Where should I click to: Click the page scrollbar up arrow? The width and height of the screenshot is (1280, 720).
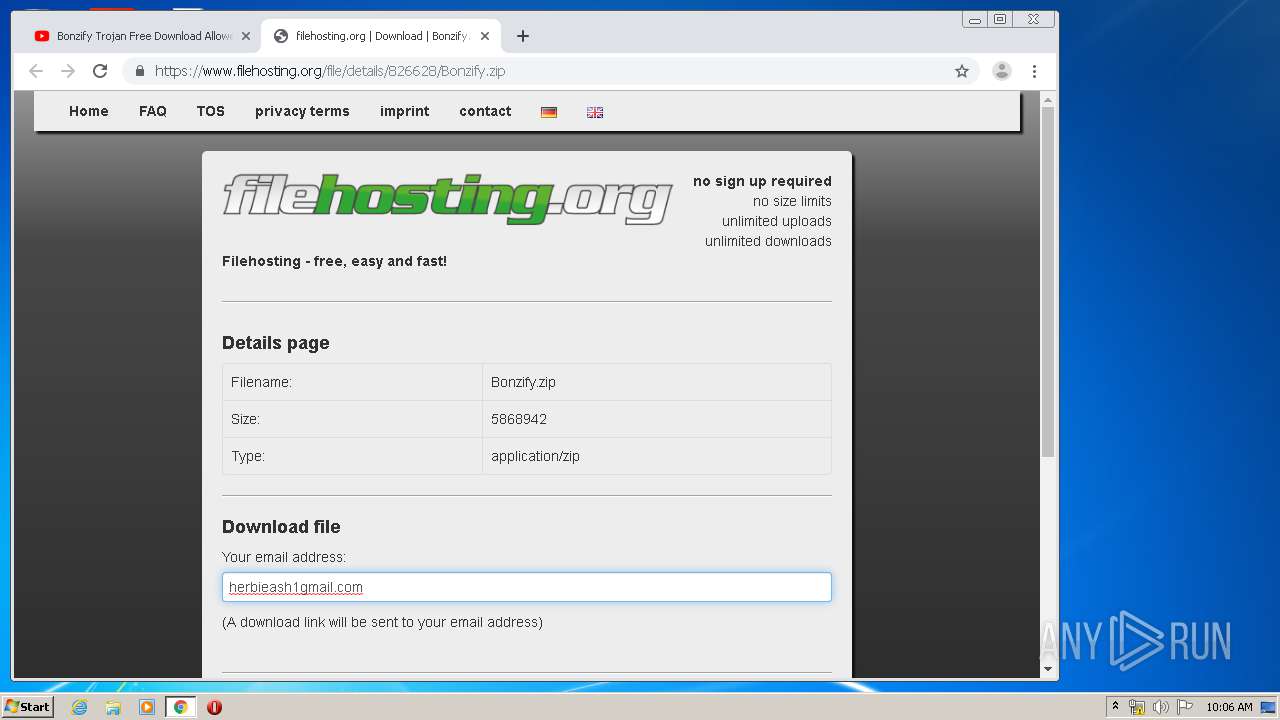(x=1048, y=99)
